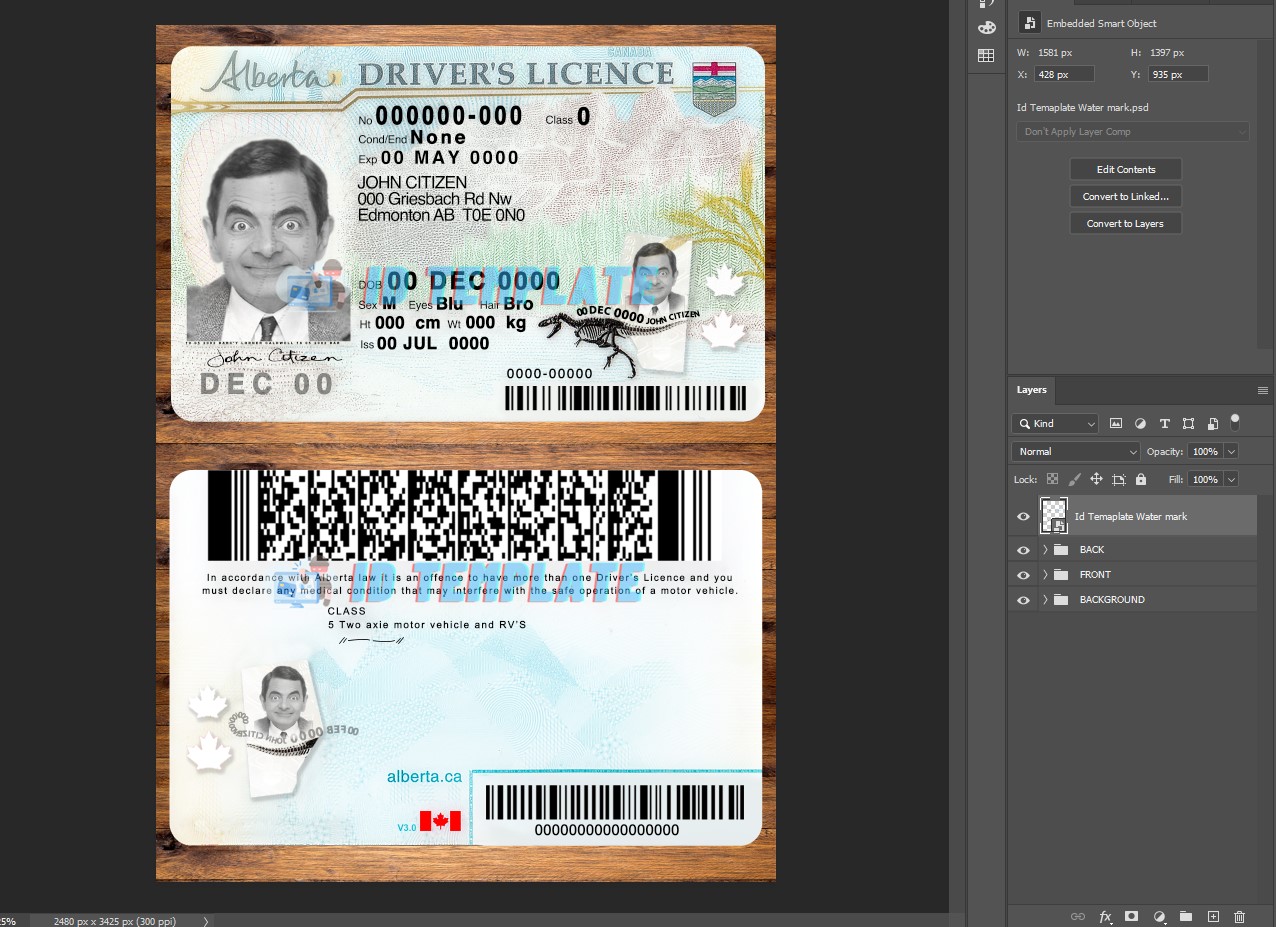
Task: Create a new layer
Action: click(x=1213, y=916)
